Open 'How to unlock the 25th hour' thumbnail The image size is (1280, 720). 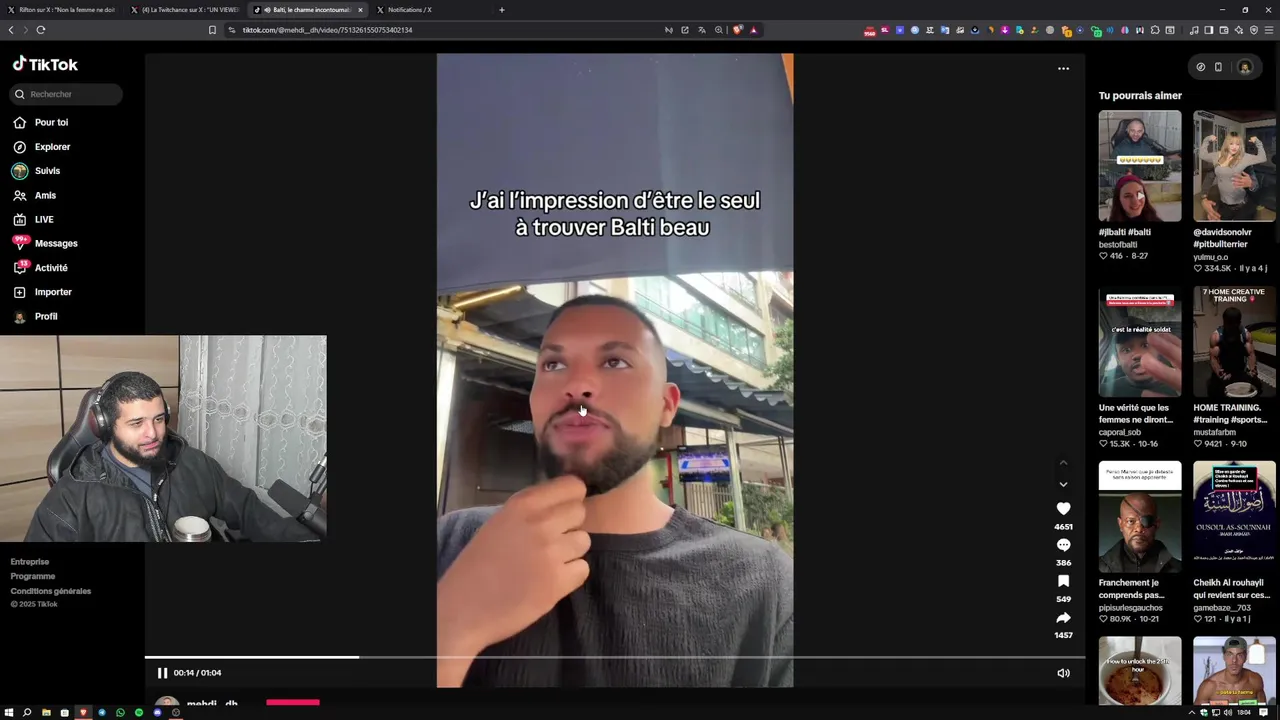pyautogui.click(x=1140, y=671)
